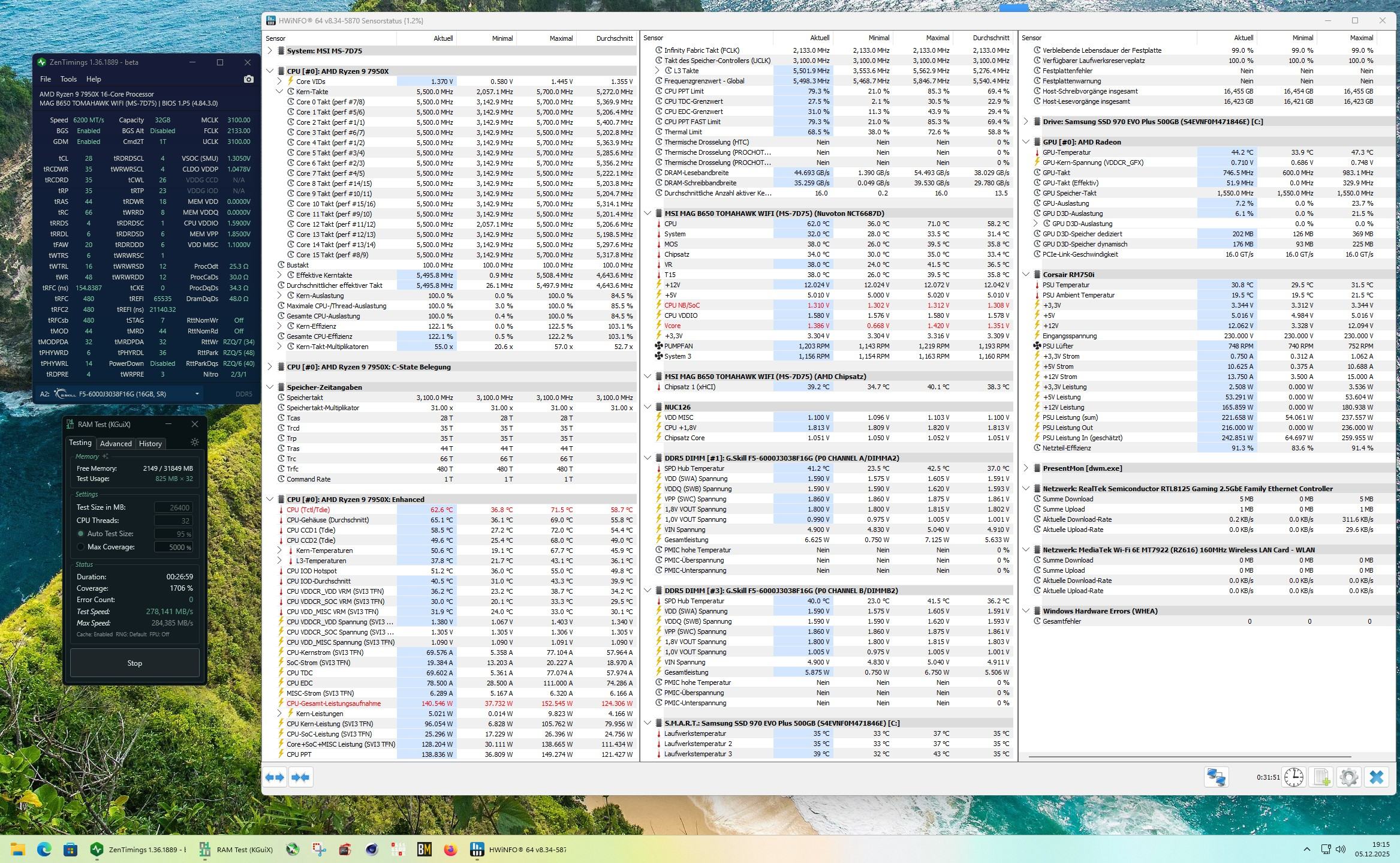The image size is (1400, 863).
Task: Open the ZenTimings DIMM slot dropdown
Action: click(197, 394)
